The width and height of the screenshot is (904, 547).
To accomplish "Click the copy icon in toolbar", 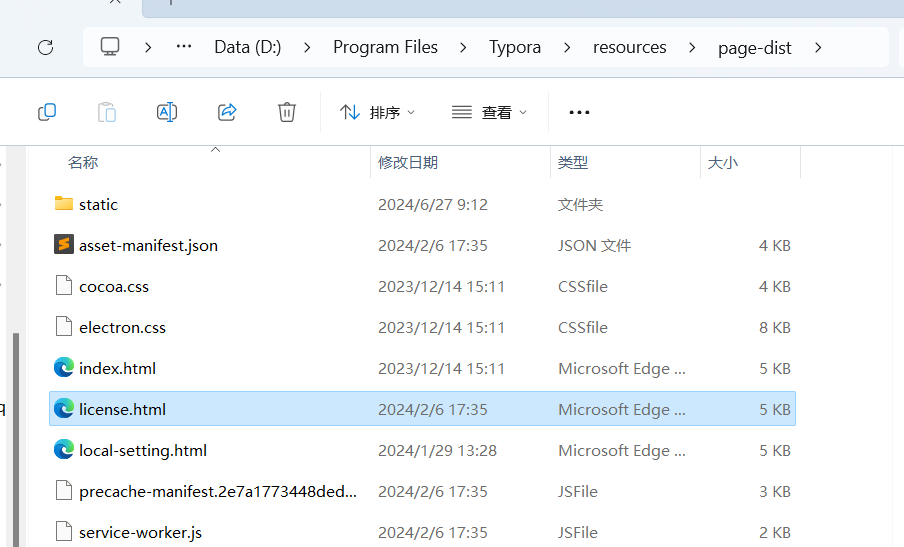I will tap(47, 112).
